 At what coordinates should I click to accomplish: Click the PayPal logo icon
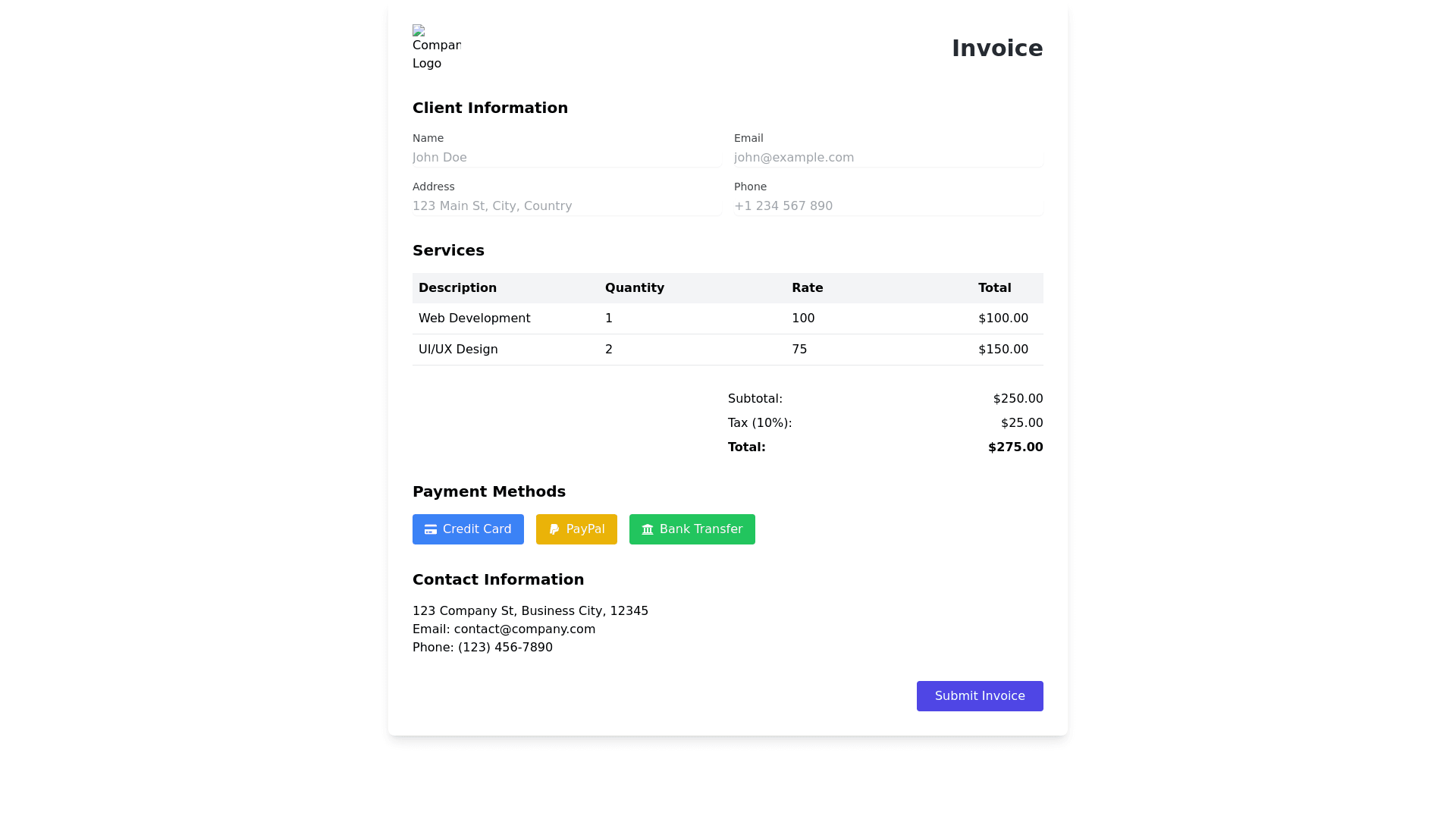click(x=554, y=529)
